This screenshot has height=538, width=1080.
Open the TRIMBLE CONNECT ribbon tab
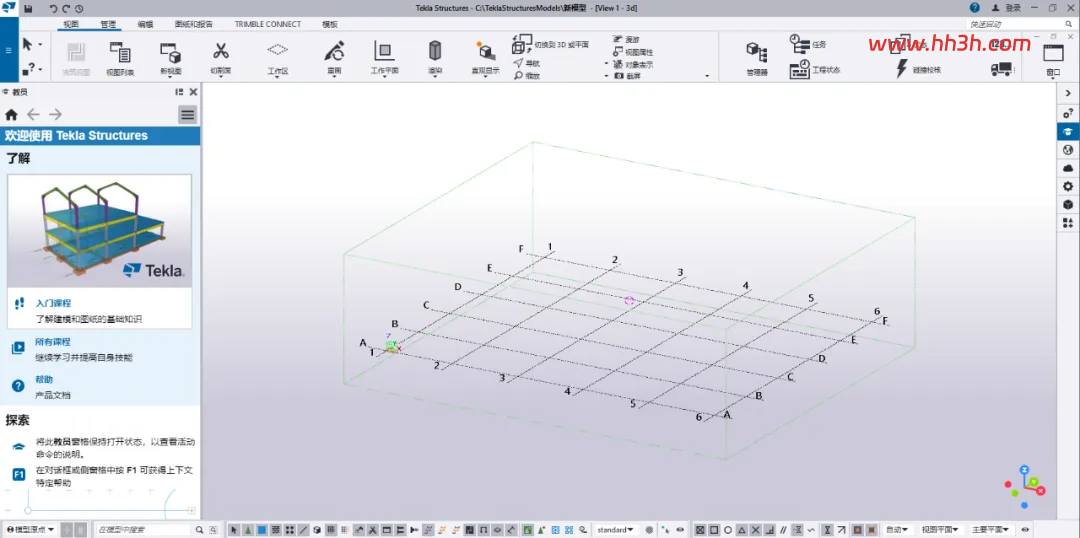coord(267,24)
